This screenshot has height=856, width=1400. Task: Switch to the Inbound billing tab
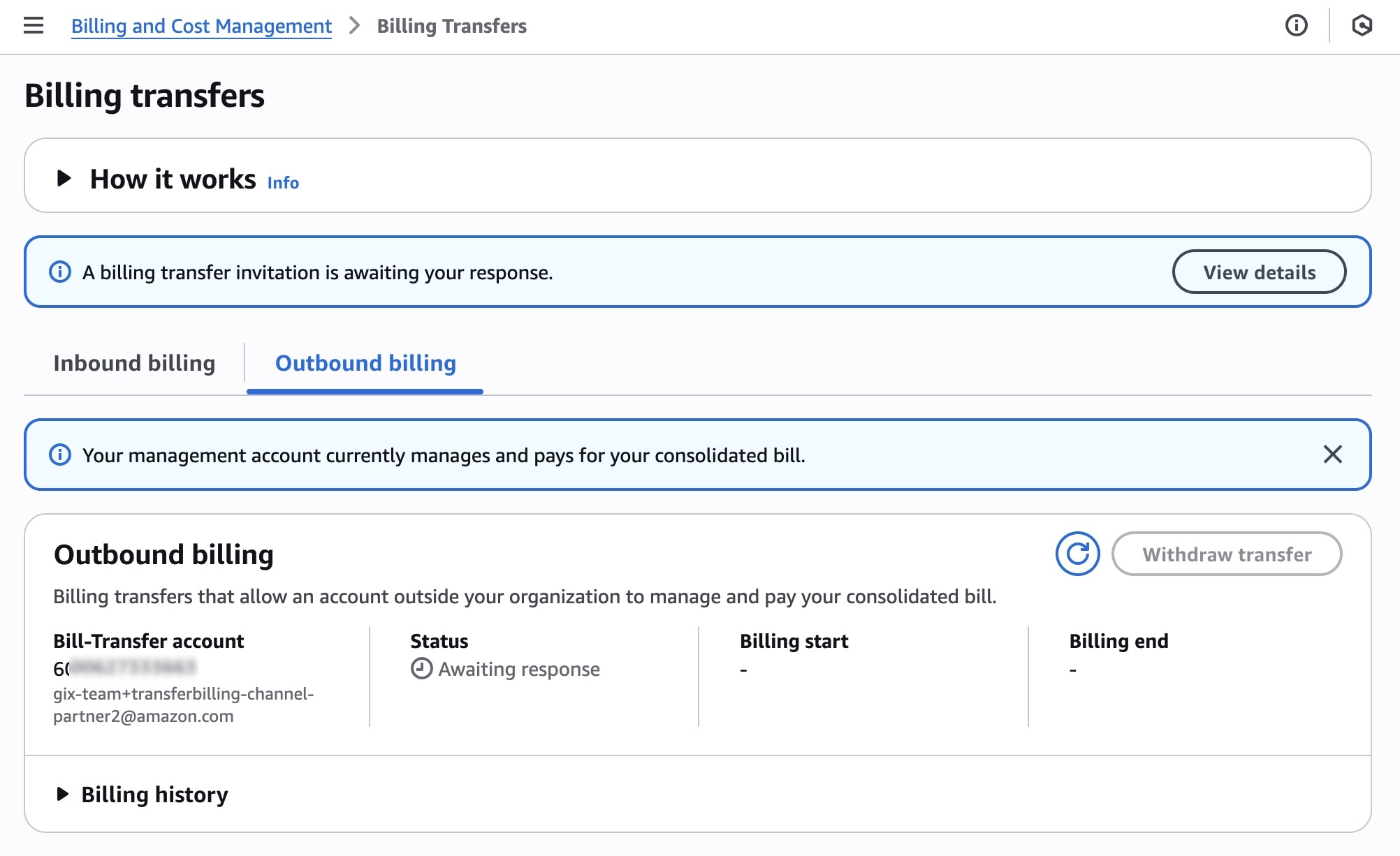[x=134, y=363]
